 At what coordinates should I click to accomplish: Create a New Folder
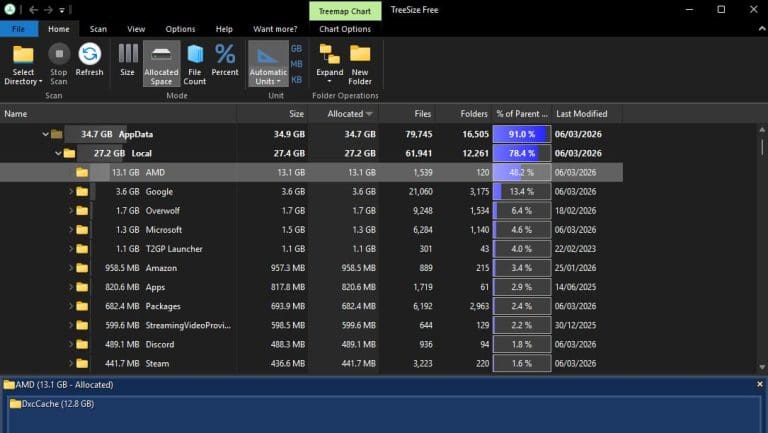coord(360,64)
